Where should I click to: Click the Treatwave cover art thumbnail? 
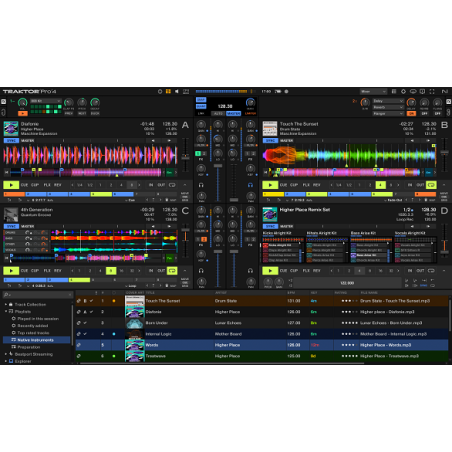click(x=135, y=356)
